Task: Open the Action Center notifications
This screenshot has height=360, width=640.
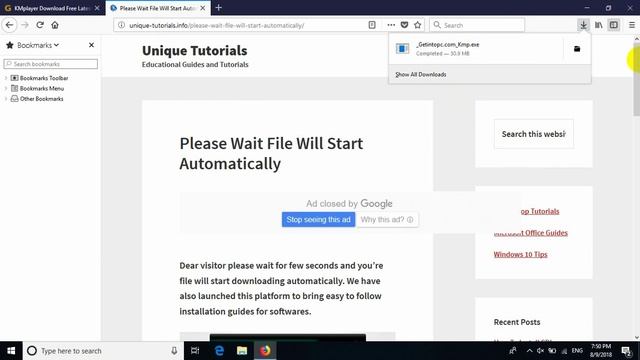Action: pyautogui.click(x=627, y=351)
